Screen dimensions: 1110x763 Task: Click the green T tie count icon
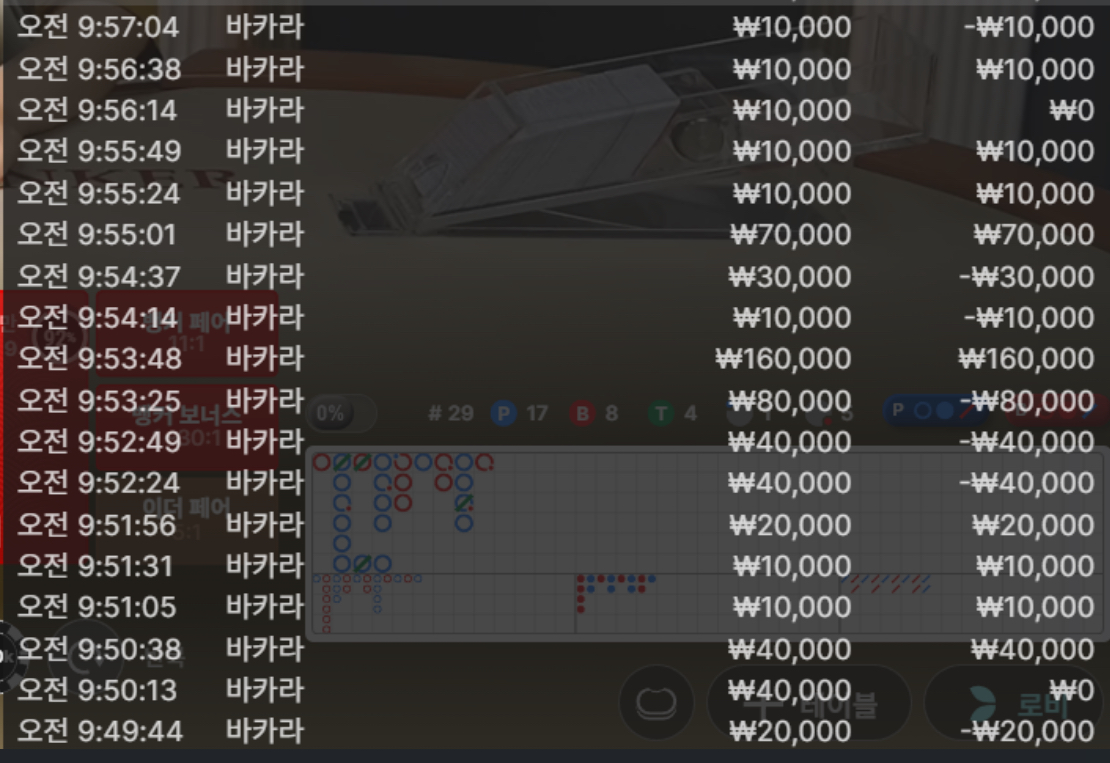tap(660, 413)
